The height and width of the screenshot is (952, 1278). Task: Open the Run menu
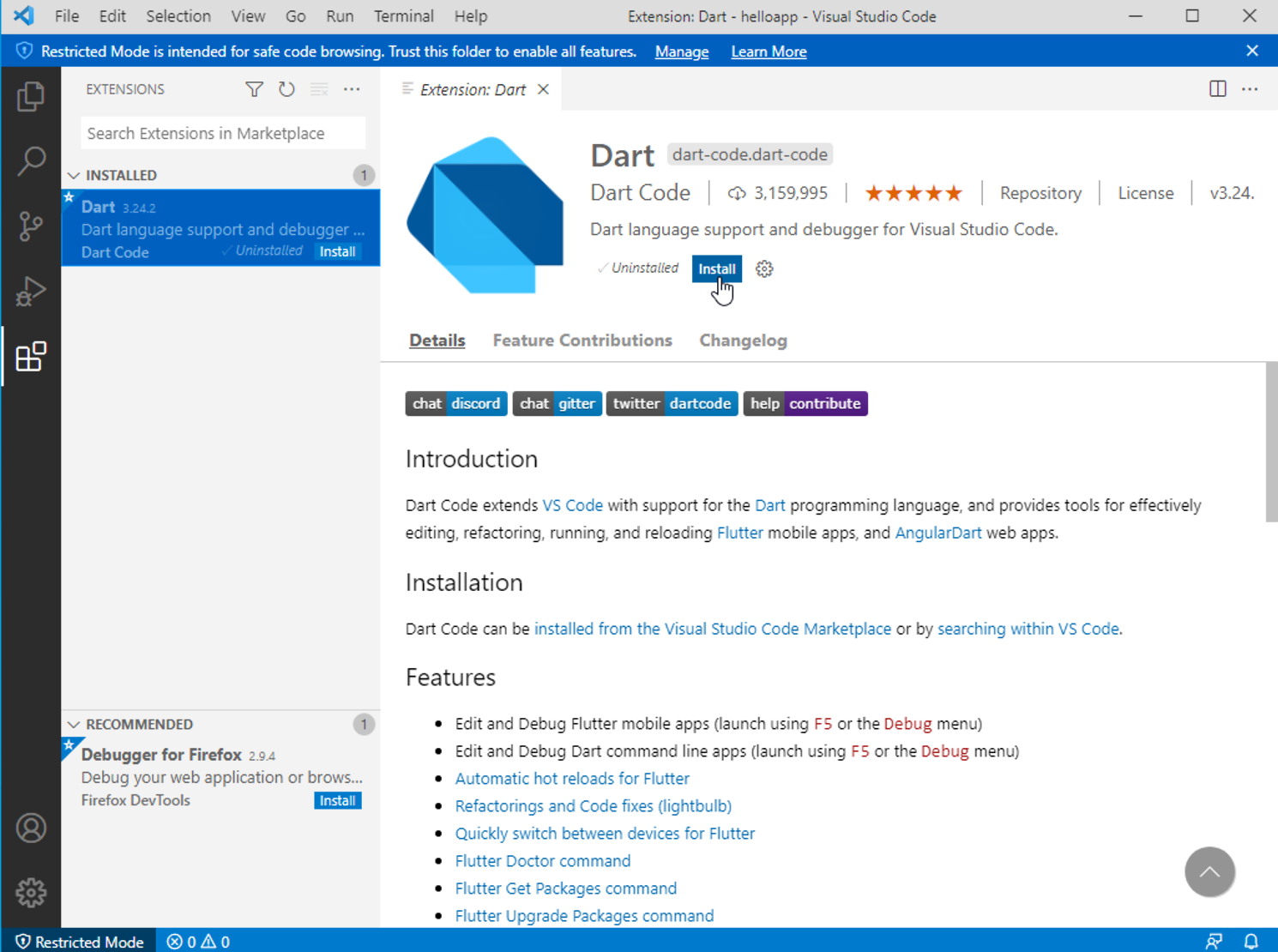click(340, 16)
